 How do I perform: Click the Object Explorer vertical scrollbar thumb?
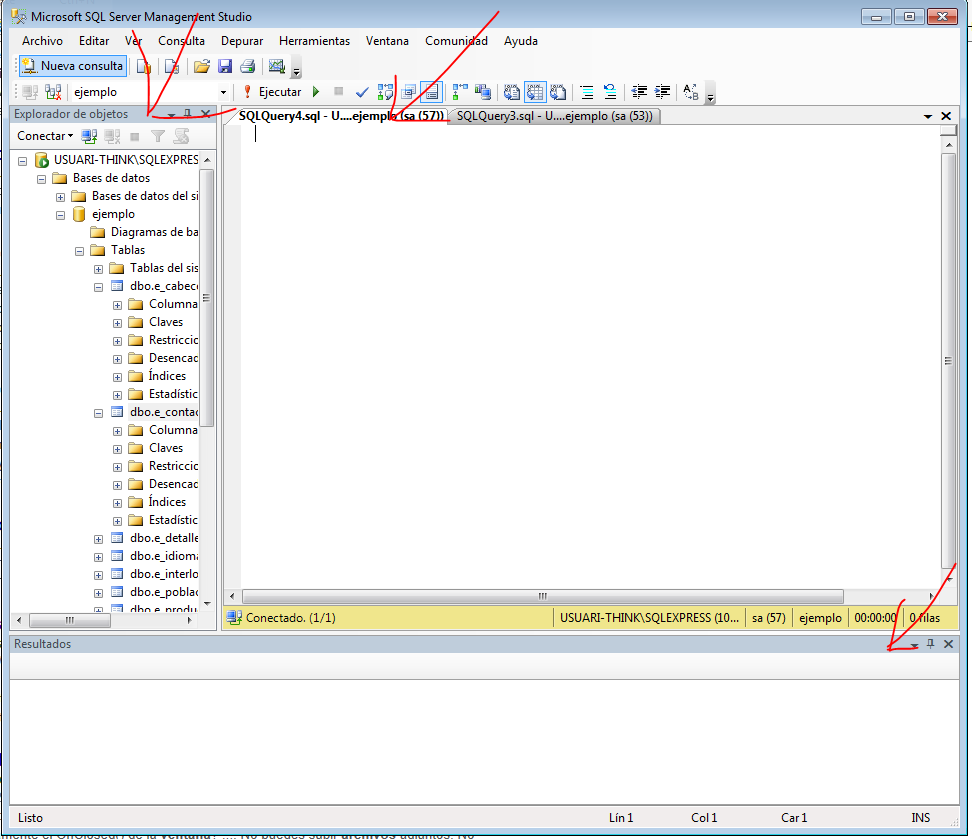point(207,298)
